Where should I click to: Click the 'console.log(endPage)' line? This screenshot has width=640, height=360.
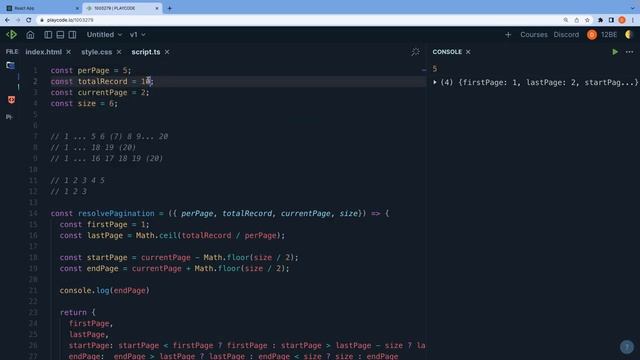tap(104, 291)
